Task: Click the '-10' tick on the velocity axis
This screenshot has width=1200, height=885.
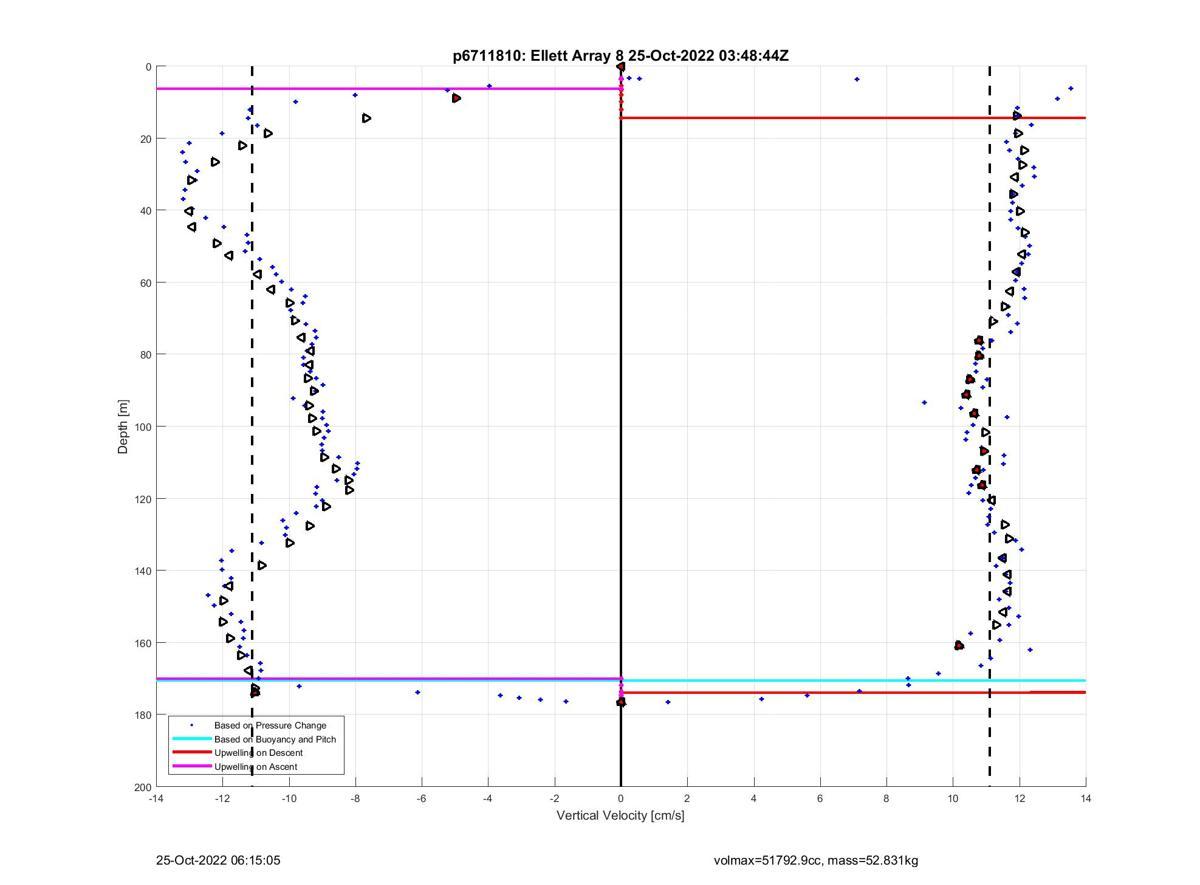Action: [x=289, y=798]
